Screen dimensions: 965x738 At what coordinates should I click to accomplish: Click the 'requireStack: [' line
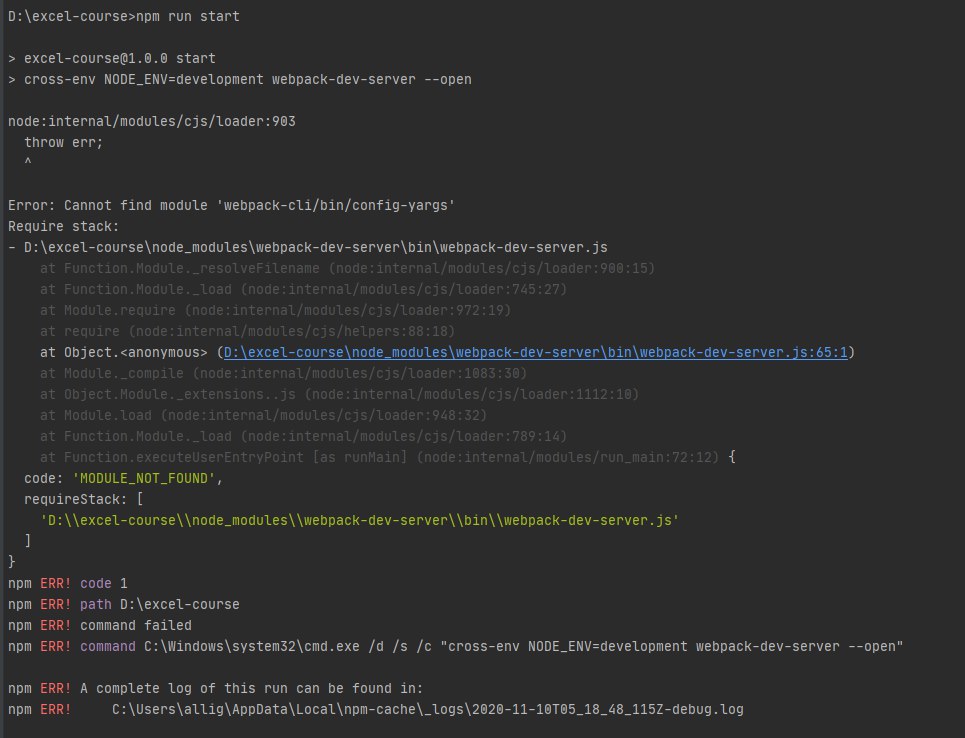click(84, 499)
